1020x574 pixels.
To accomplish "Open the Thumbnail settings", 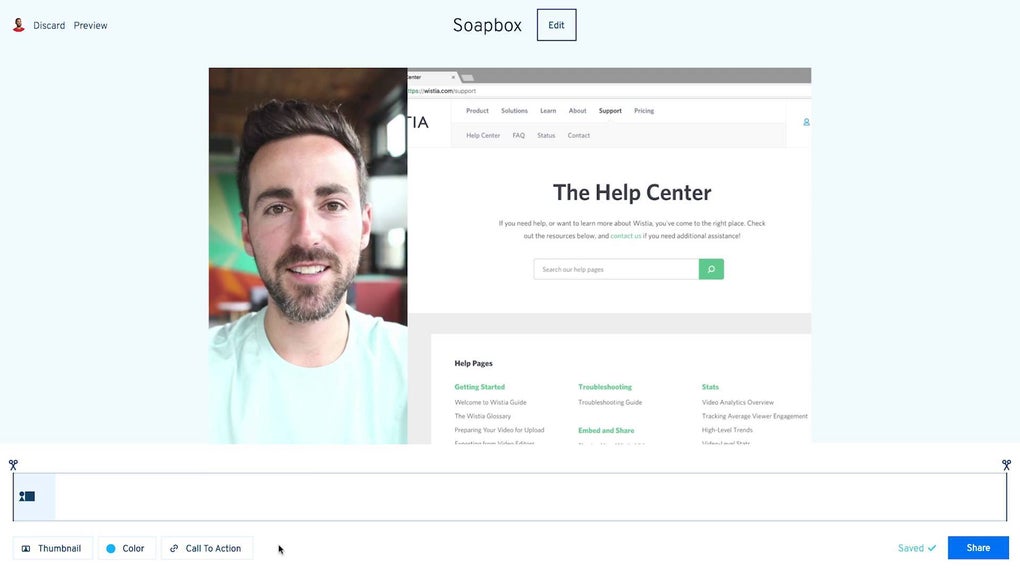I will [x=53, y=549].
